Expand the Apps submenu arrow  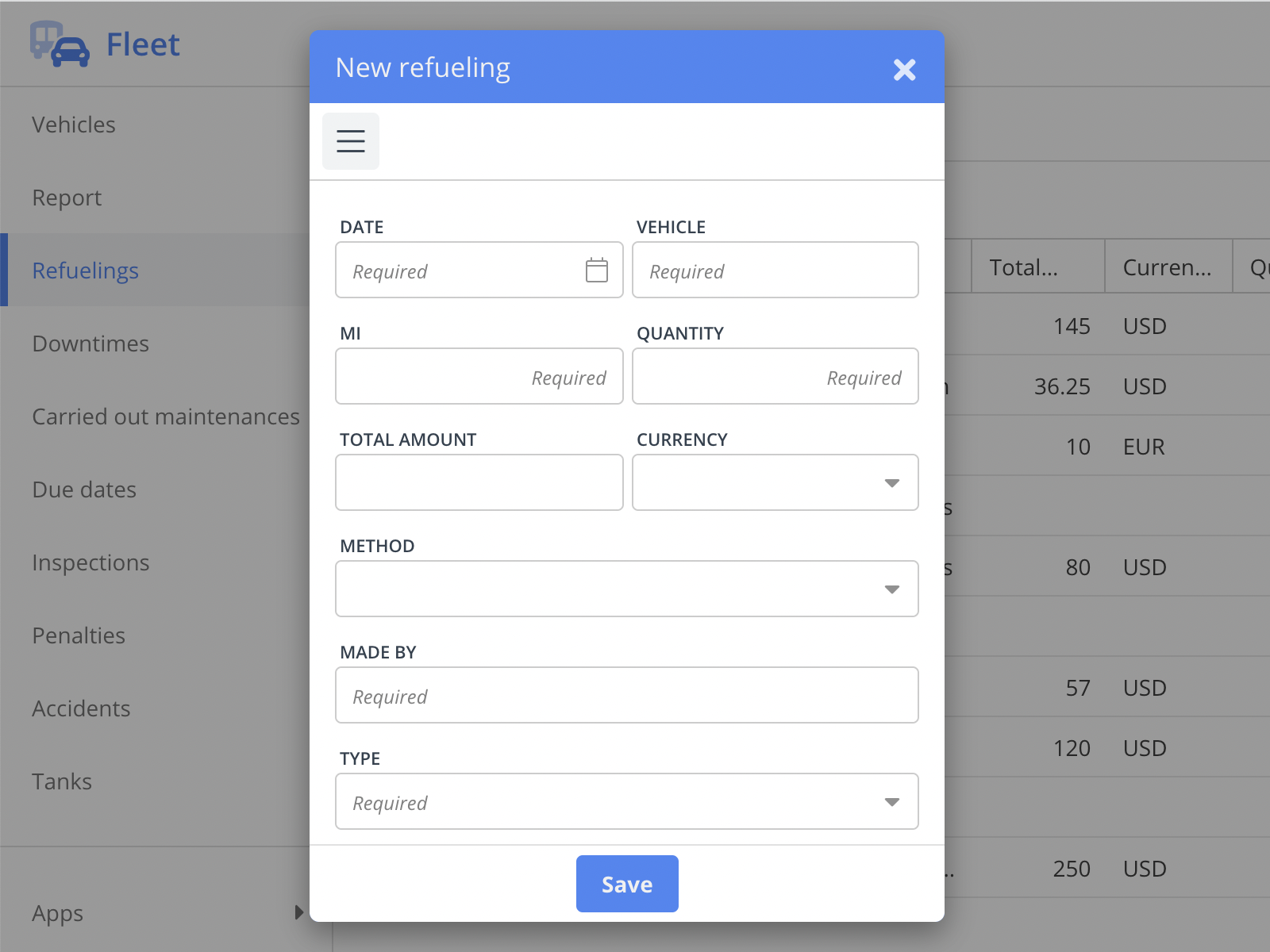(299, 912)
